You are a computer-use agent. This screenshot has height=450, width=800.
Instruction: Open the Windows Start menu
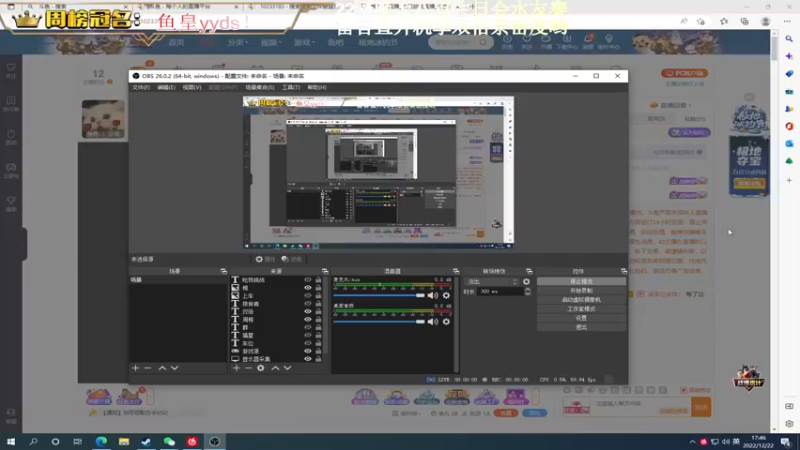pos(11,441)
